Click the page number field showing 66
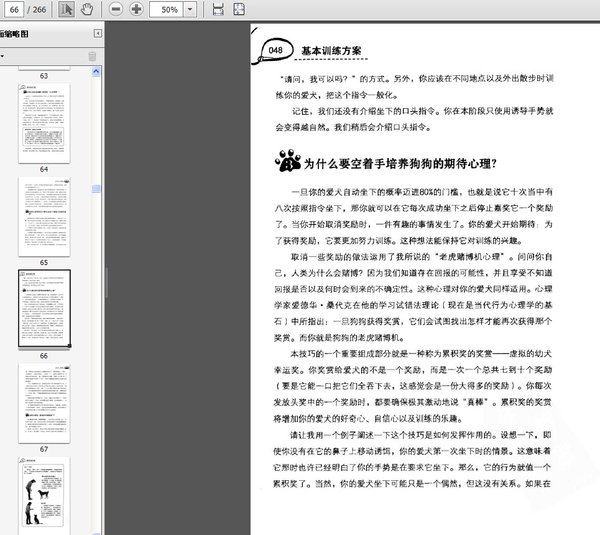Screen dimensions: 600x535 pos(14,9)
